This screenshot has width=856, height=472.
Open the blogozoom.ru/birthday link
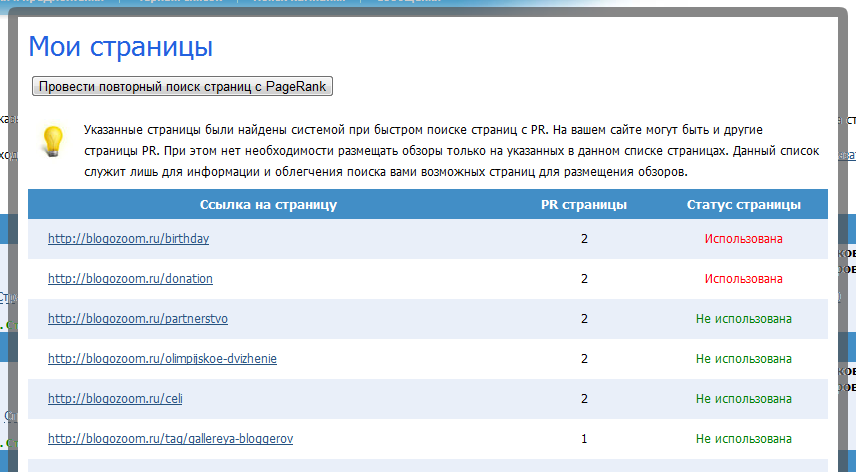point(128,239)
